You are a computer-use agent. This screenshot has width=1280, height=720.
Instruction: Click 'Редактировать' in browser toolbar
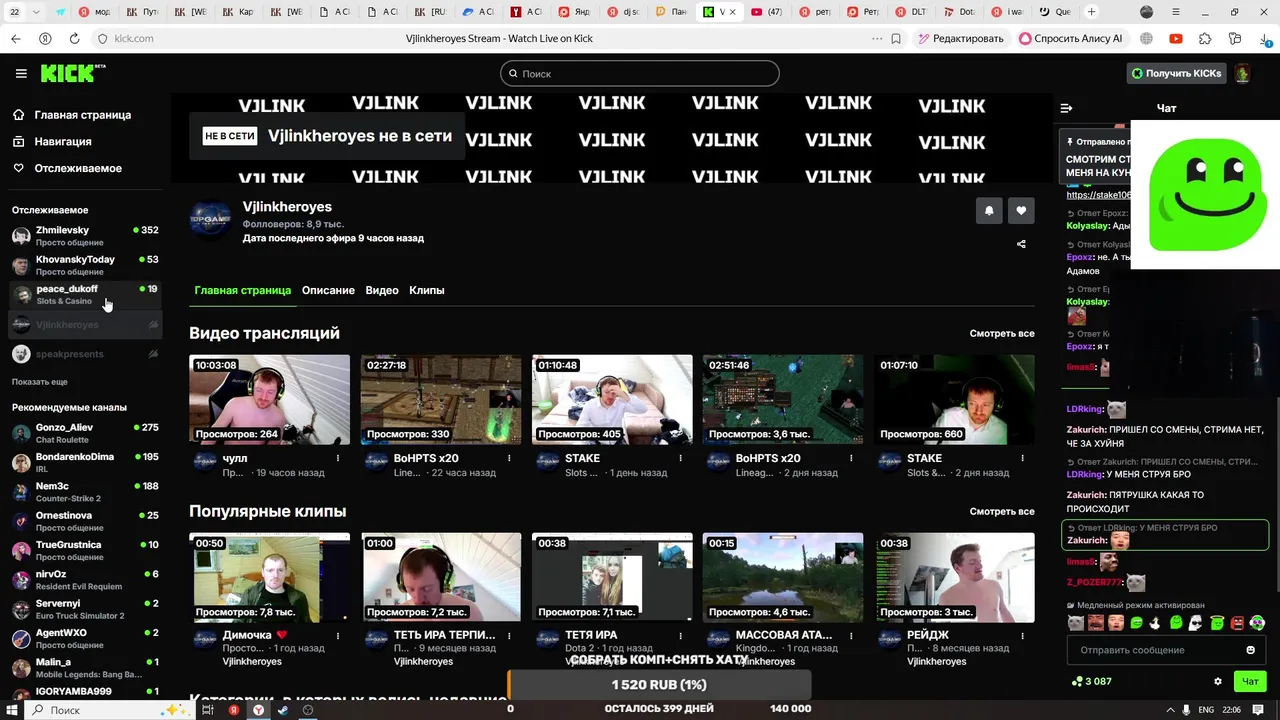pos(960,38)
